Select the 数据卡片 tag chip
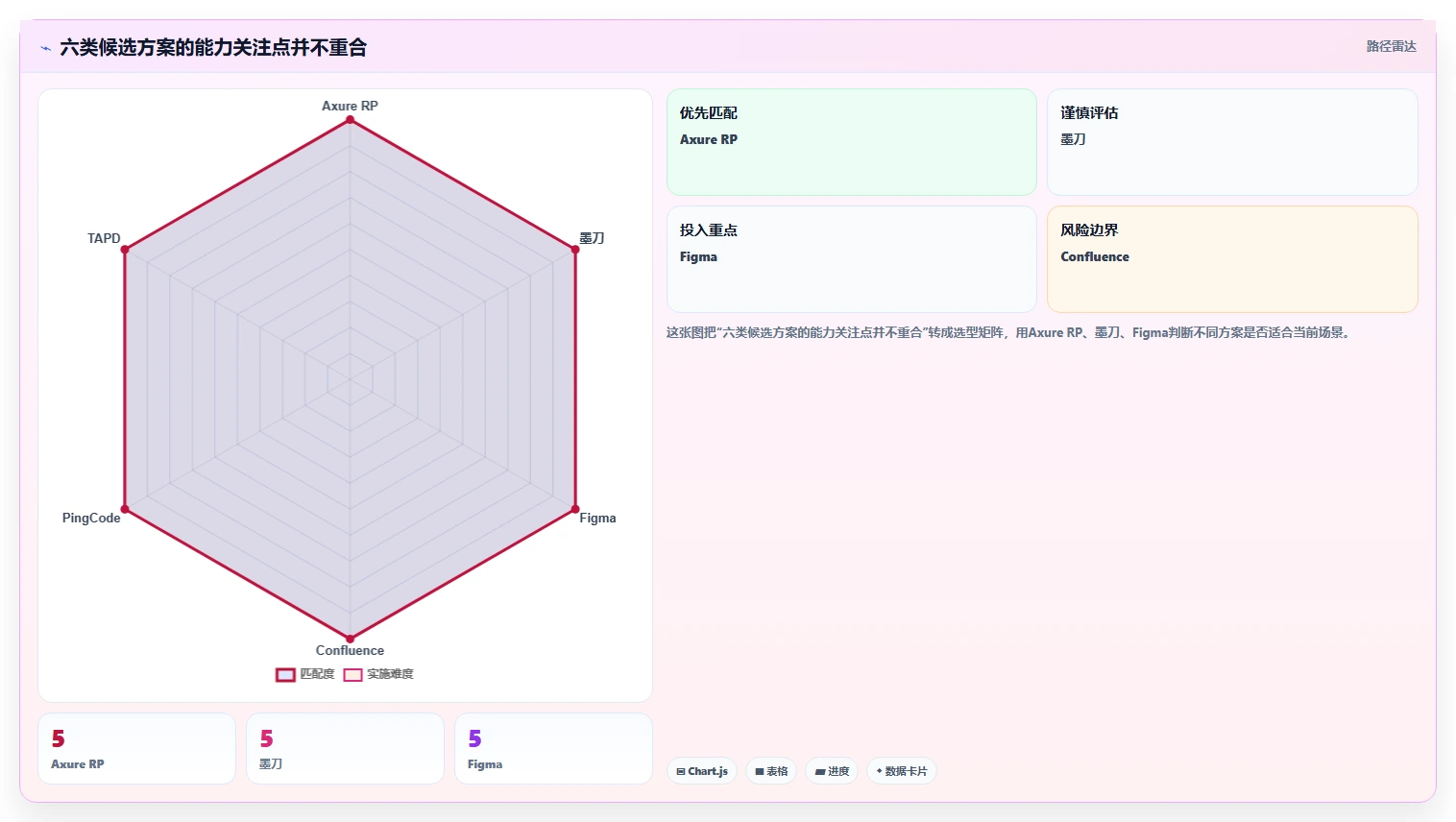Screen dimensions: 1456x822 pos(902,771)
